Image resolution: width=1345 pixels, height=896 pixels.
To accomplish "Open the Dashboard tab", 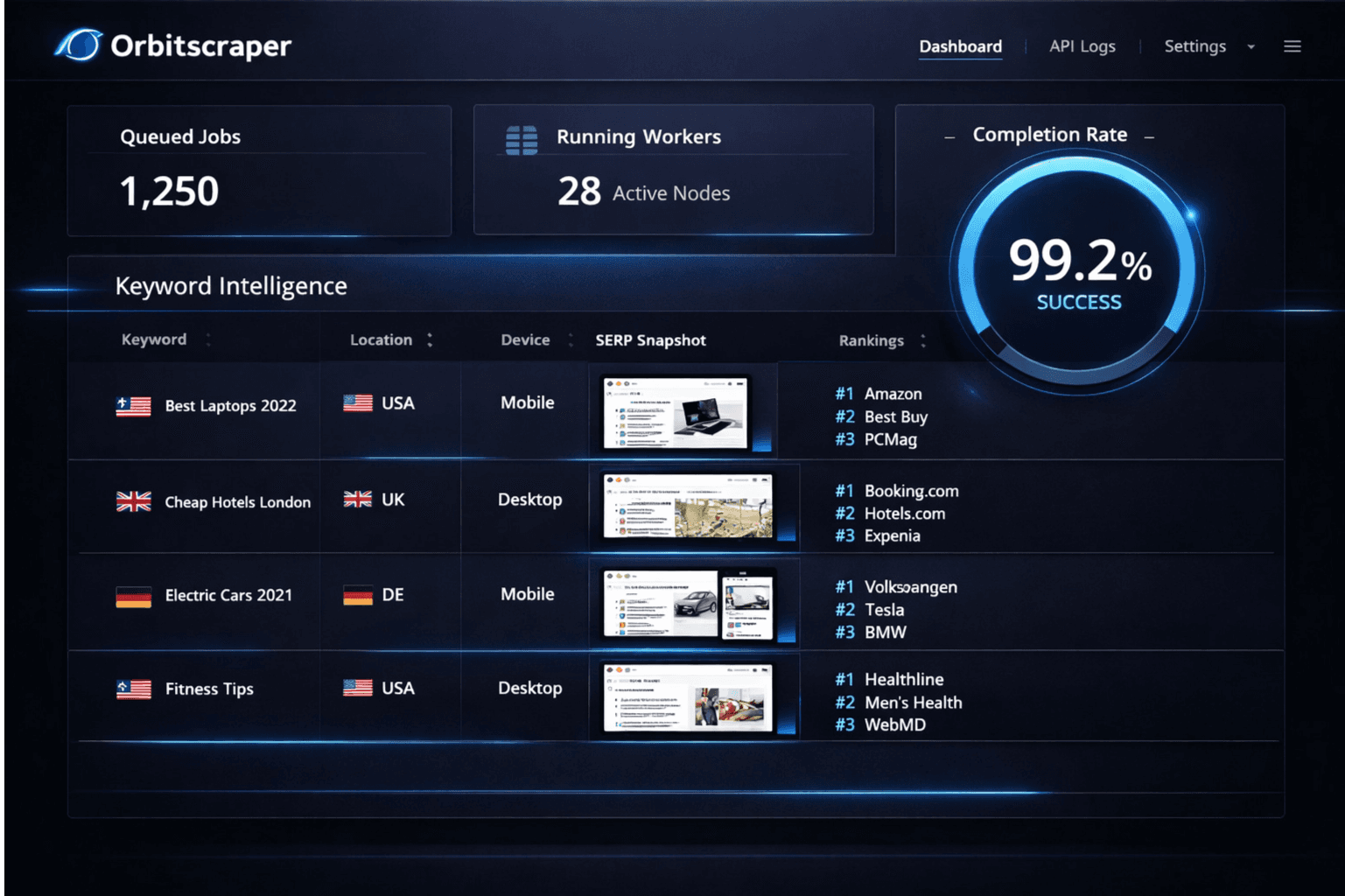I will tap(960, 46).
